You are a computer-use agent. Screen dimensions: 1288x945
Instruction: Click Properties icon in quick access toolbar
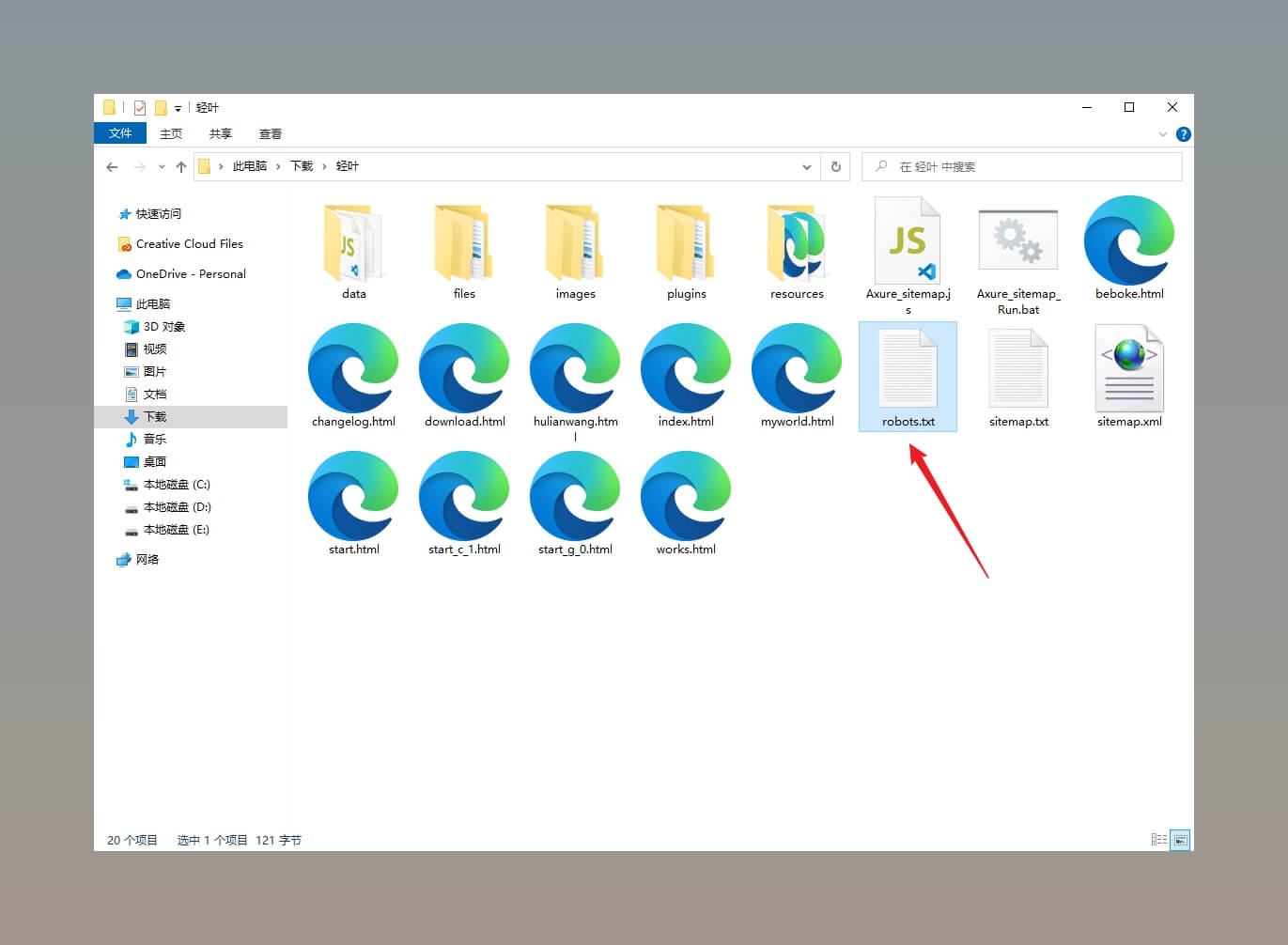[140, 107]
